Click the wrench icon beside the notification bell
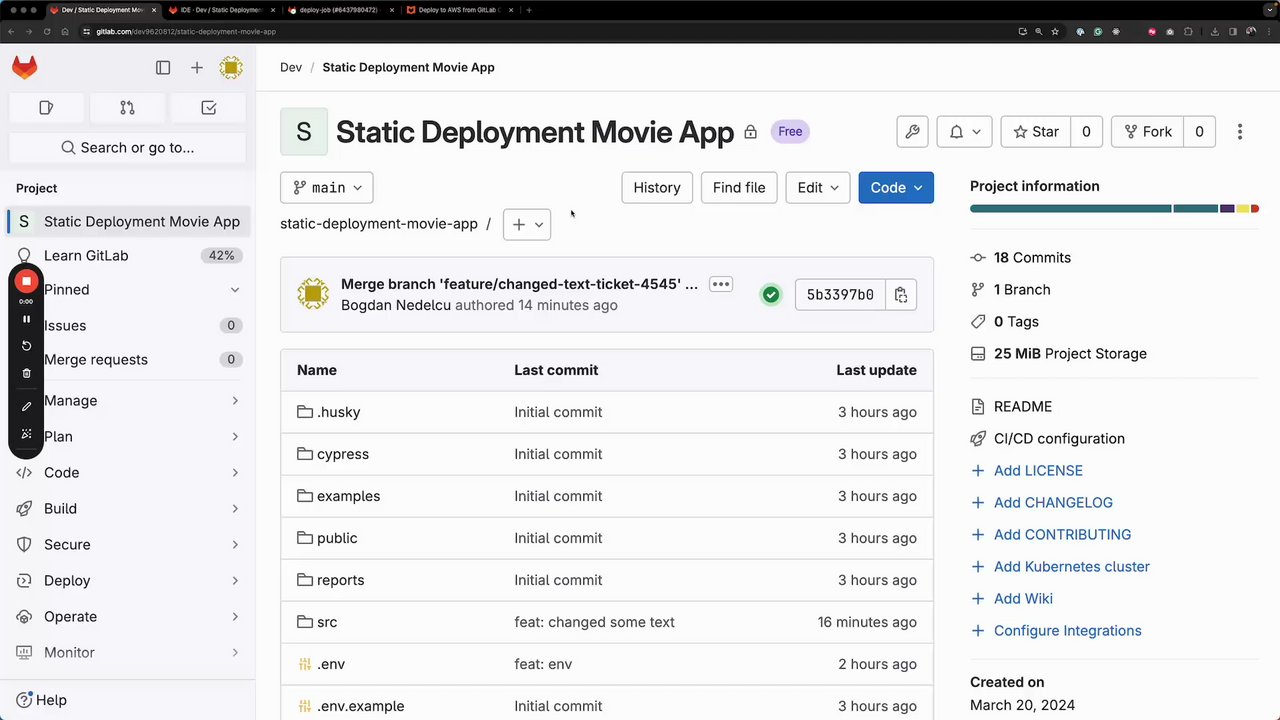This screenshot has width=1280, height=720. 912,132
